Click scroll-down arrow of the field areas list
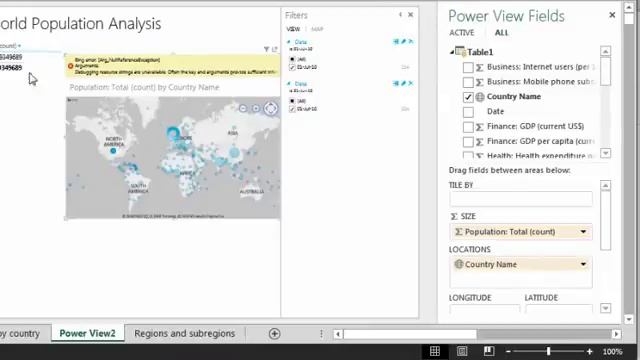 (x=606, y=308)
